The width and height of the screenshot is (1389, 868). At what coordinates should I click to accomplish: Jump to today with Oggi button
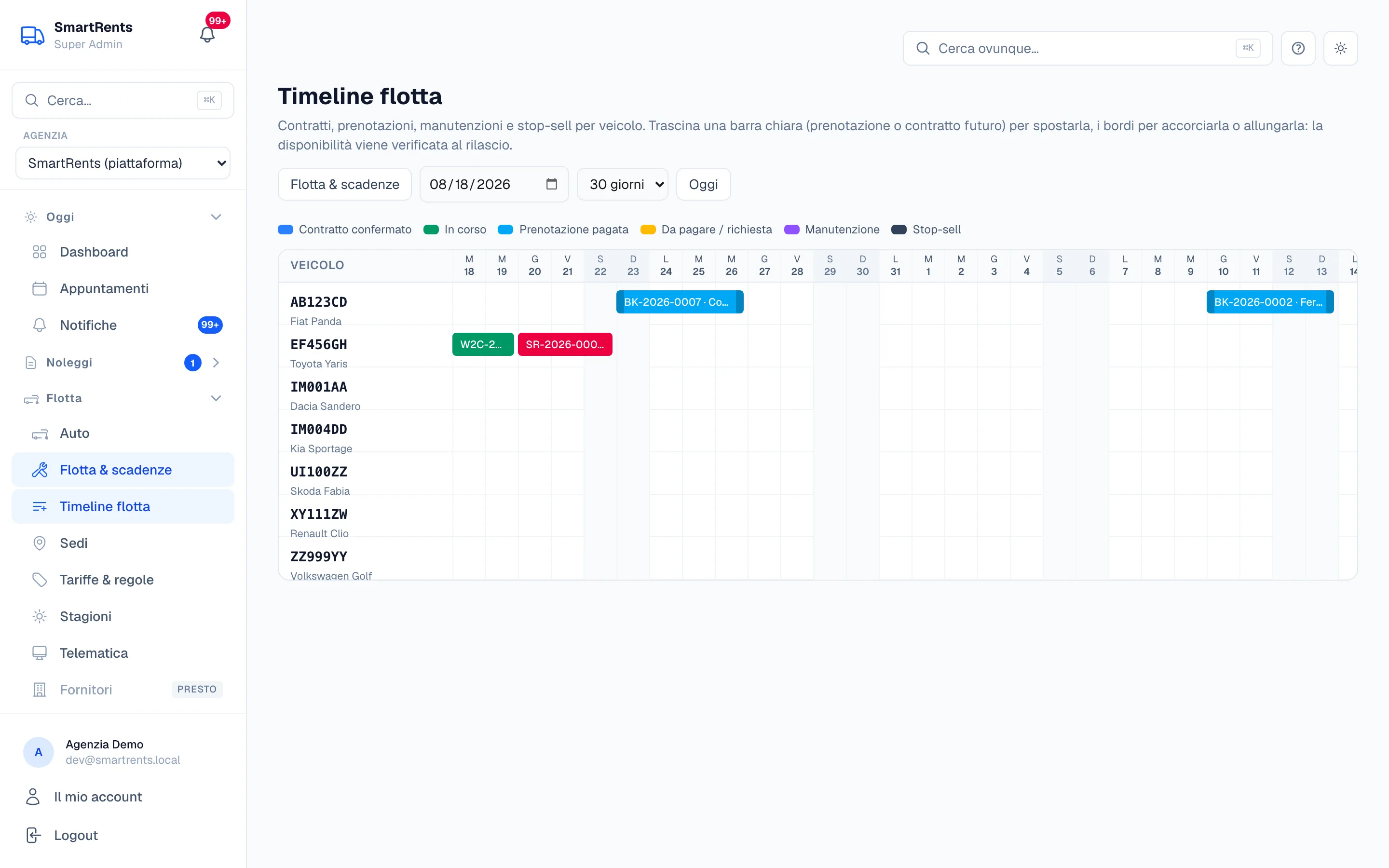point(703,184)
